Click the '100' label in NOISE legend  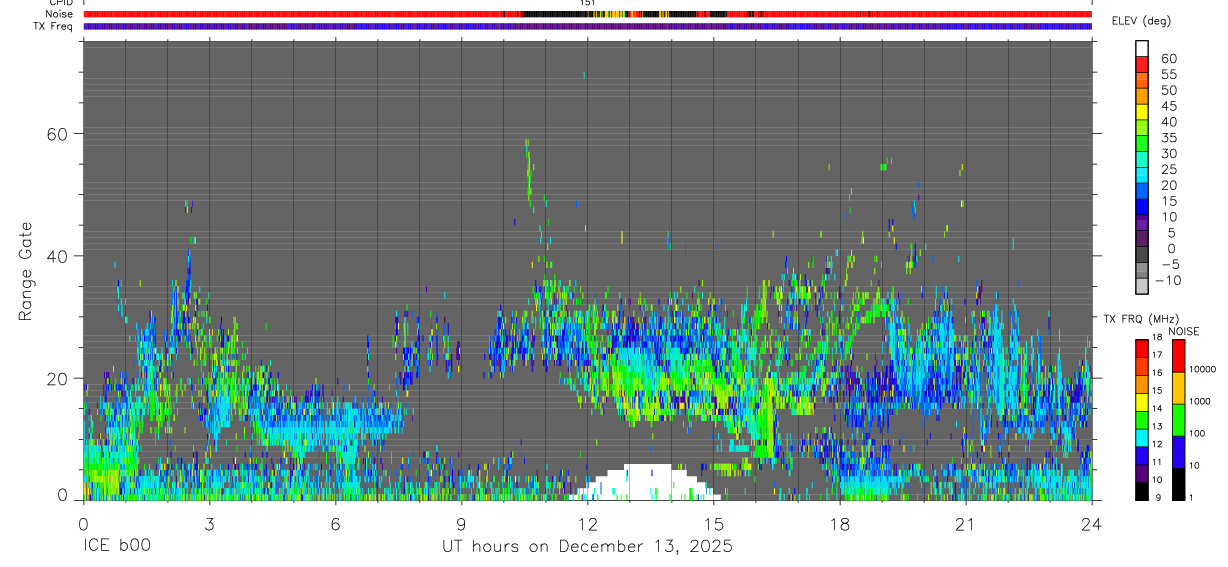click(1198, 433)
